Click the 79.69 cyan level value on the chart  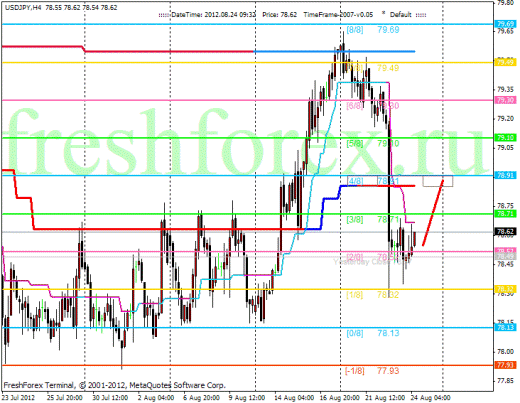point(388,30)
